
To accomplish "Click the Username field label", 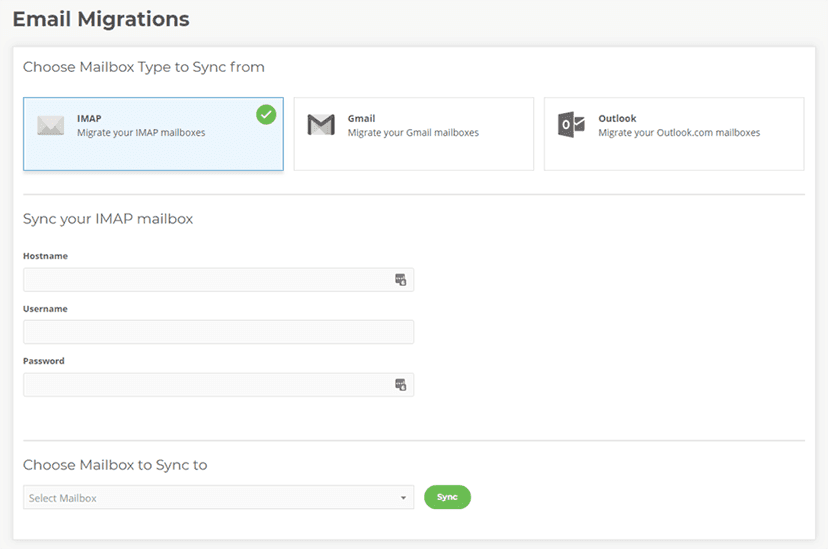I will 45,309.
